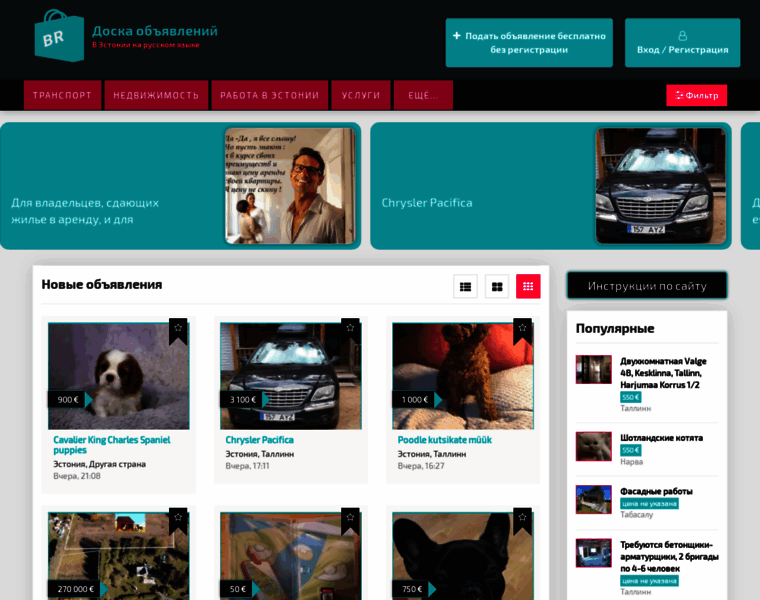This screenshot has width=760, height=600.
Task: Click the Нарва location under kittens
Action: (x=632, y=462)
